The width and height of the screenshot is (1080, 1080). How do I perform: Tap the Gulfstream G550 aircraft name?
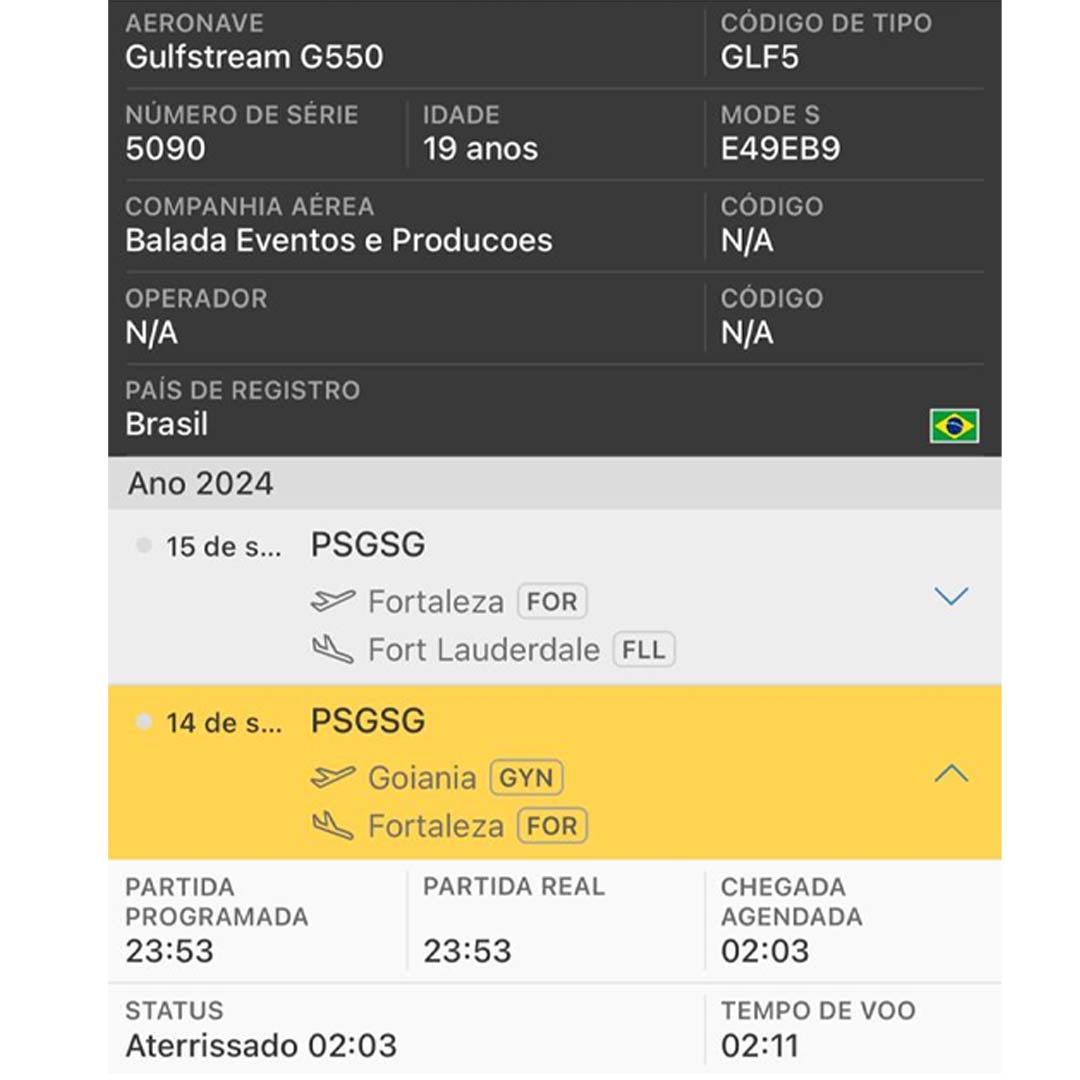(x=254, y=57)
